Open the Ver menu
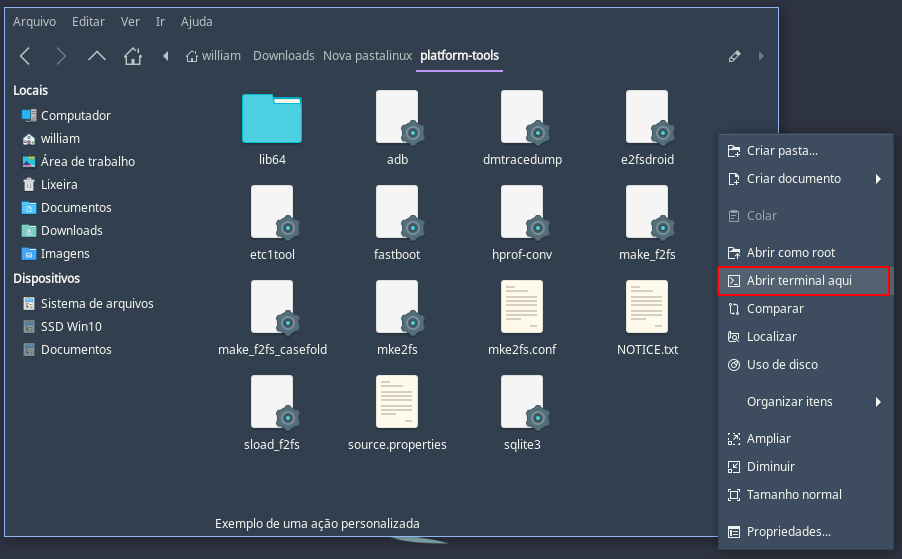 point(130,22)
